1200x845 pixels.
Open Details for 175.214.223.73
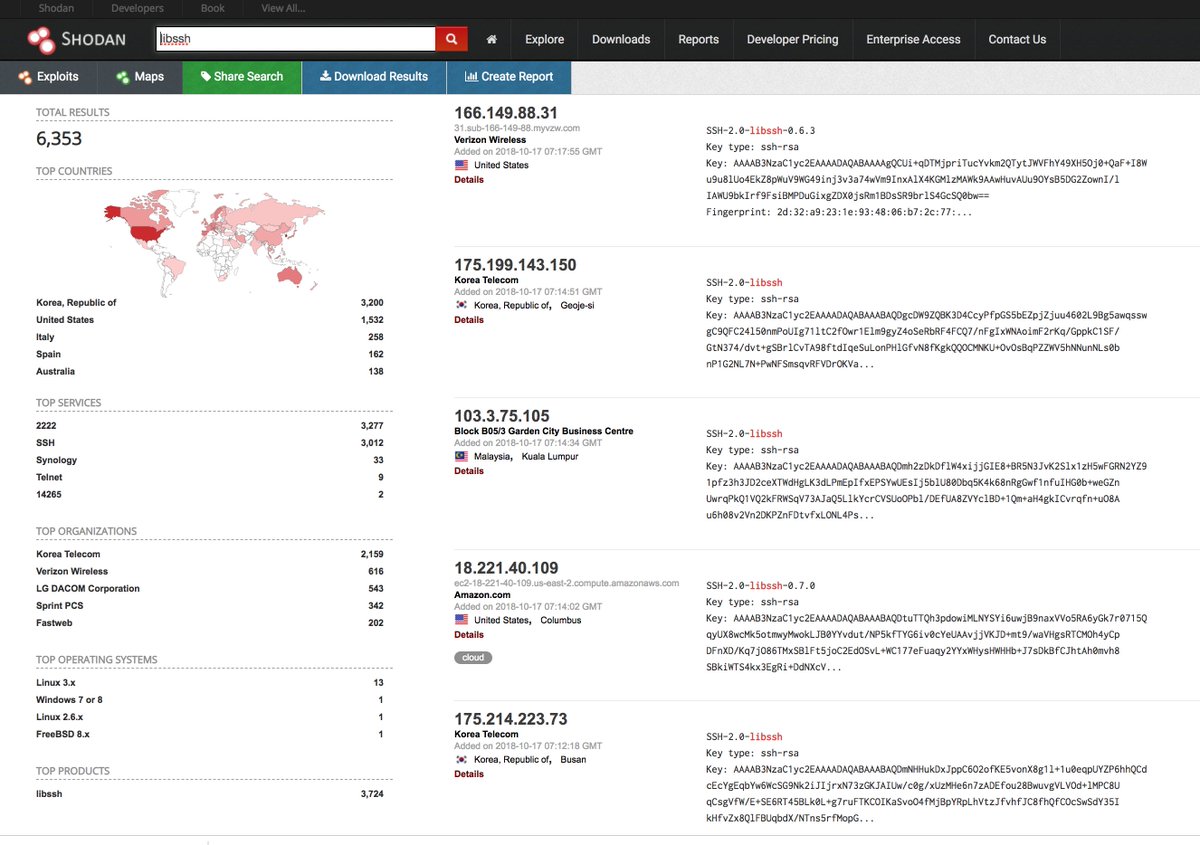click(469, 774)
